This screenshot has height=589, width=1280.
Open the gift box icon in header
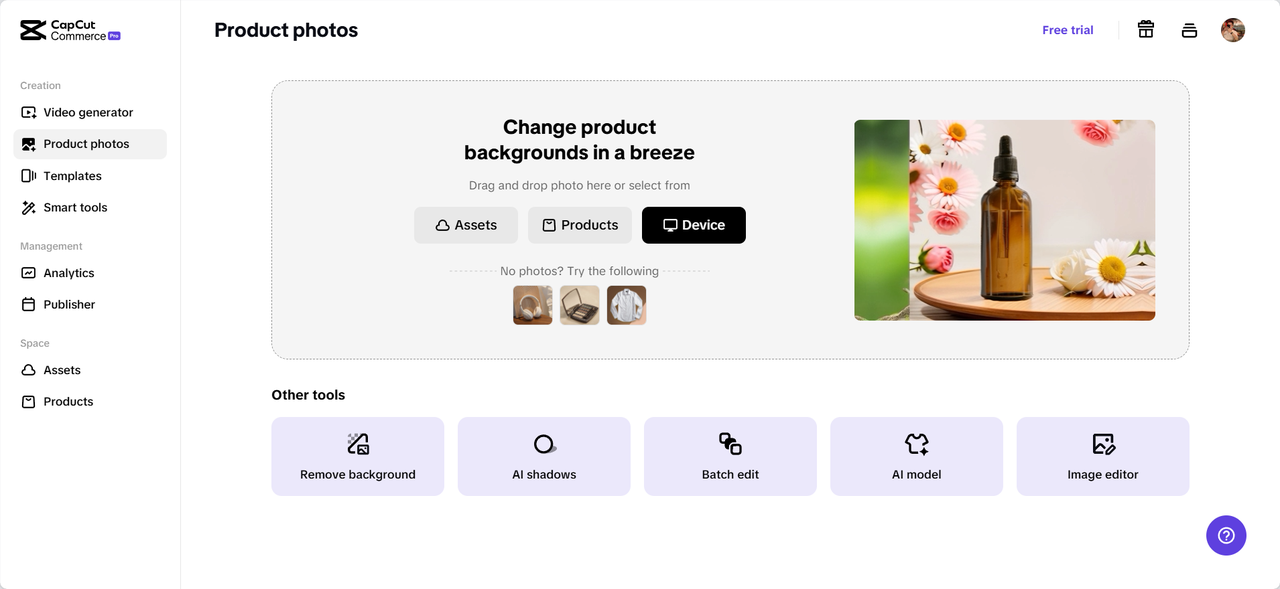1146,30
